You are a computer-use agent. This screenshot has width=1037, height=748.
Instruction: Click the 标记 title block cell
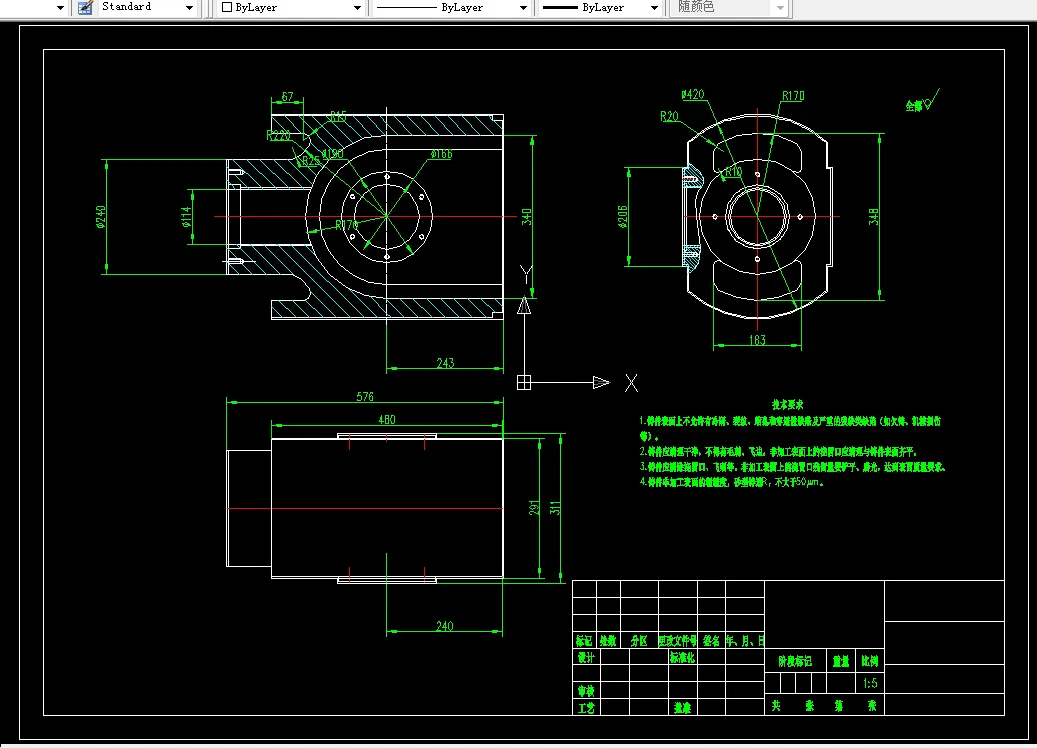(584, 640)
